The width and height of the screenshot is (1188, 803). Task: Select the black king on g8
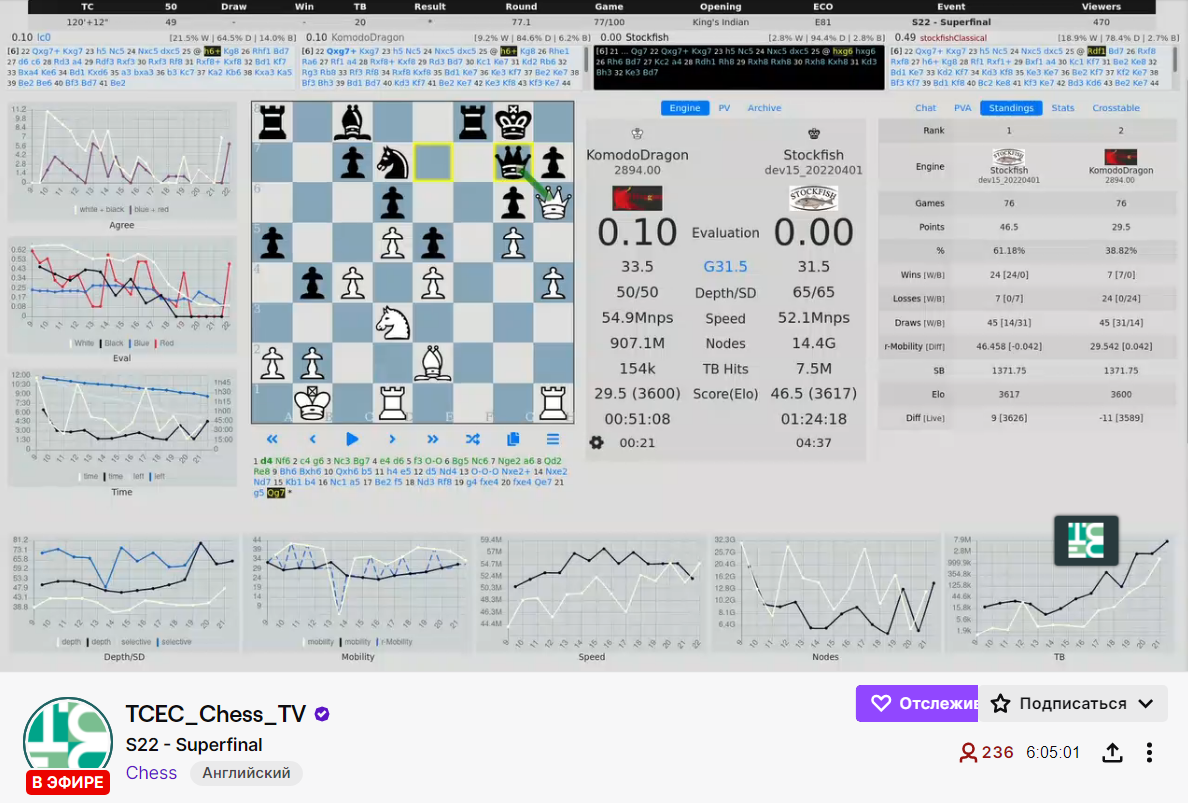pos(513,122)
